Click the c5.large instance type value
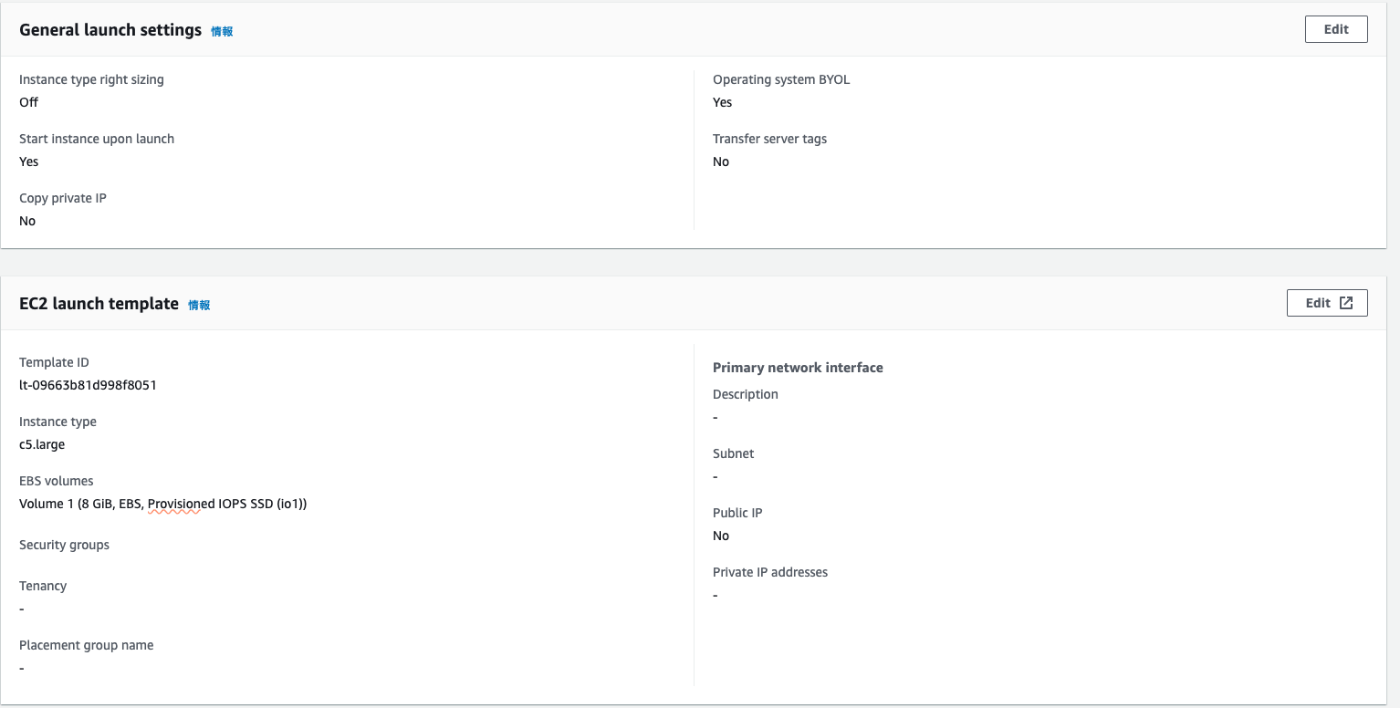Image resolution: width=1400 pixels, height=708 pixels. pyautogui.click(x=42, y=445)
